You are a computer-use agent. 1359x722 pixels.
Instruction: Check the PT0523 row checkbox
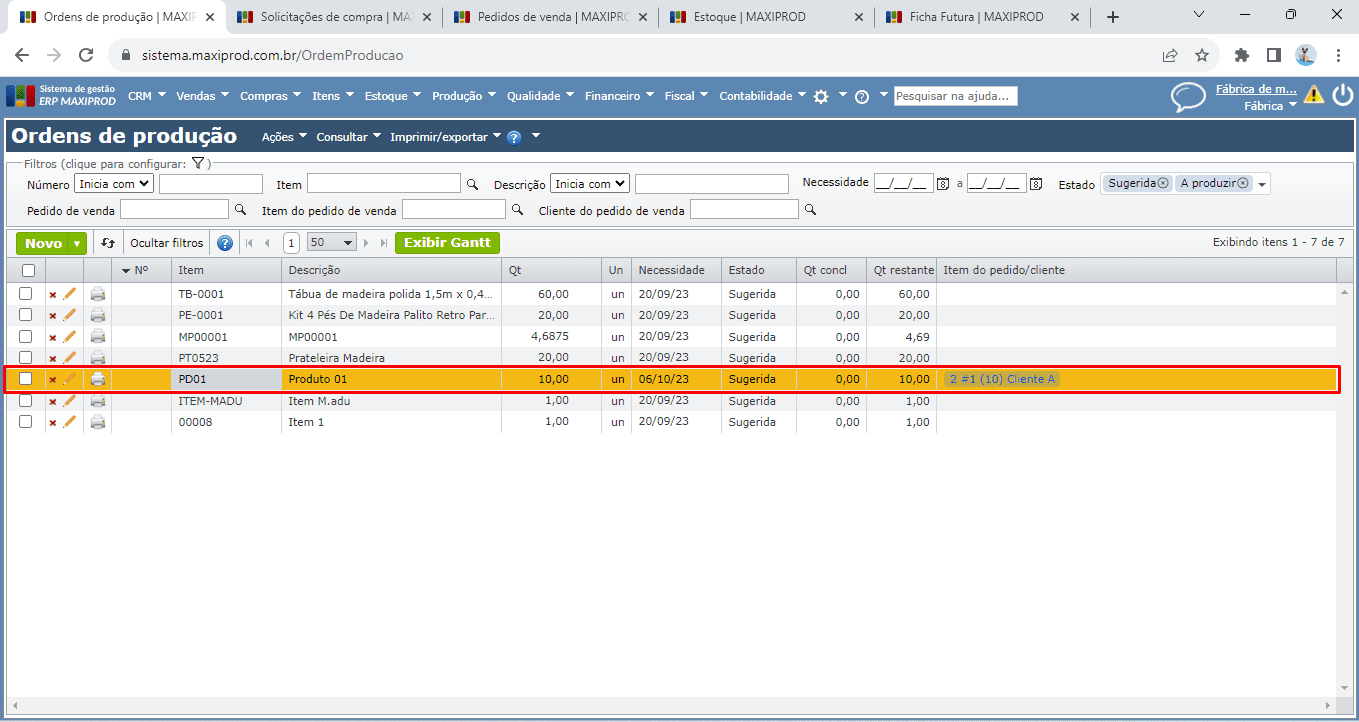26,358
